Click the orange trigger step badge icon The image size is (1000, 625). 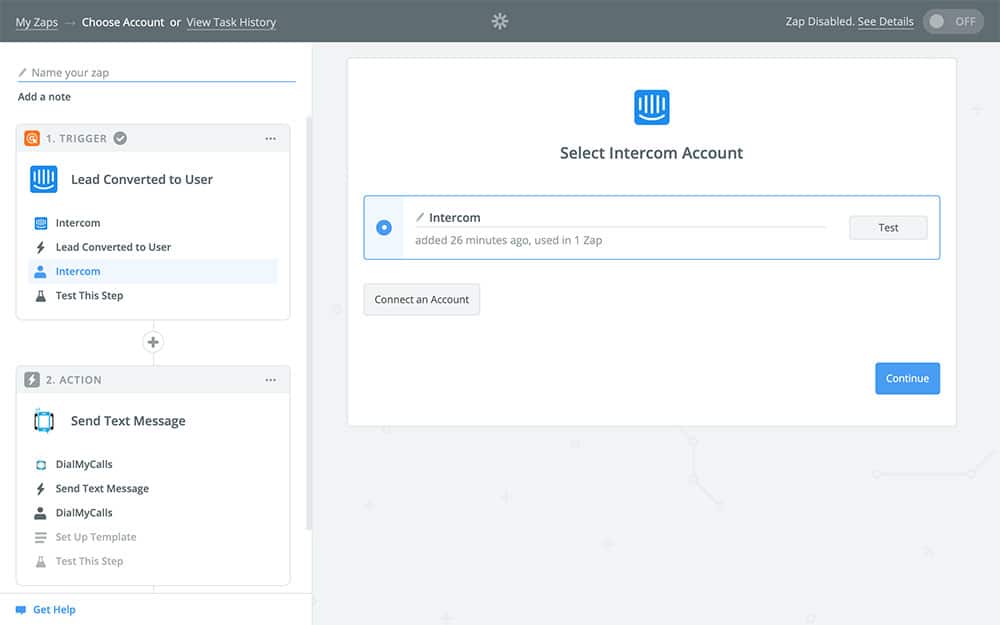[32, 139]
